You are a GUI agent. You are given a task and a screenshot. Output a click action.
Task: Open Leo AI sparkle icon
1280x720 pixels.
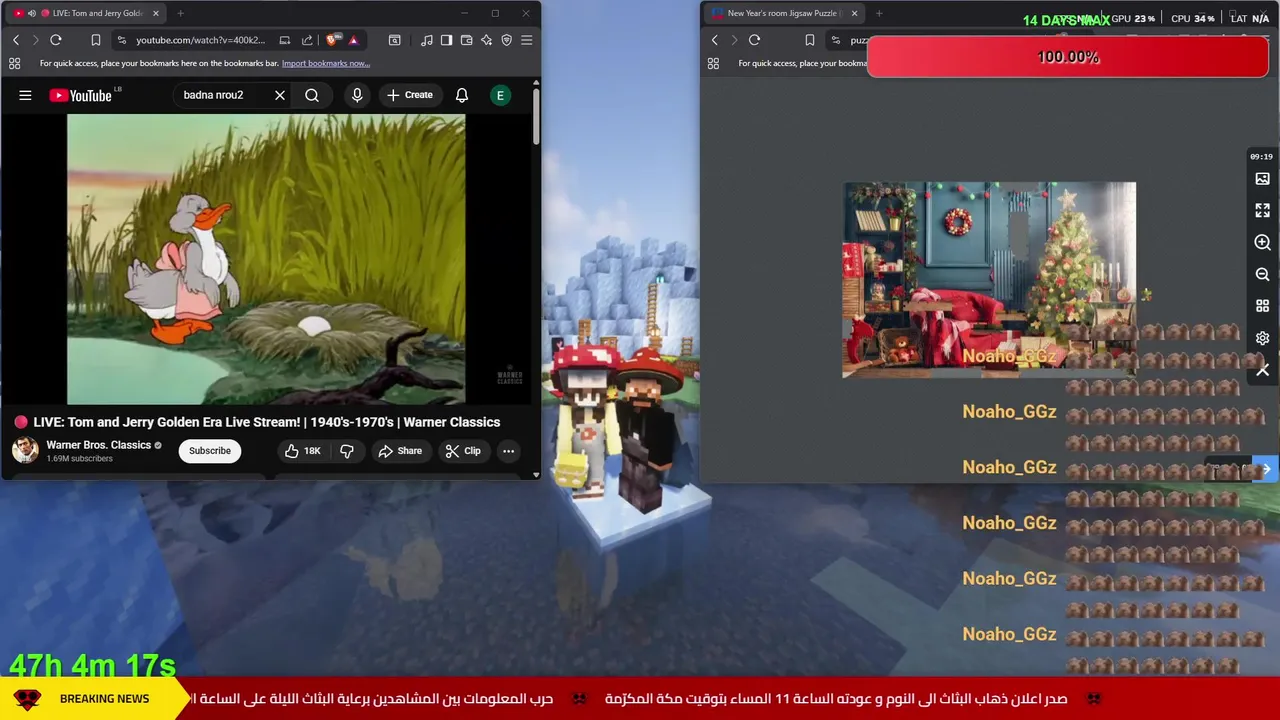coord(486,40)
